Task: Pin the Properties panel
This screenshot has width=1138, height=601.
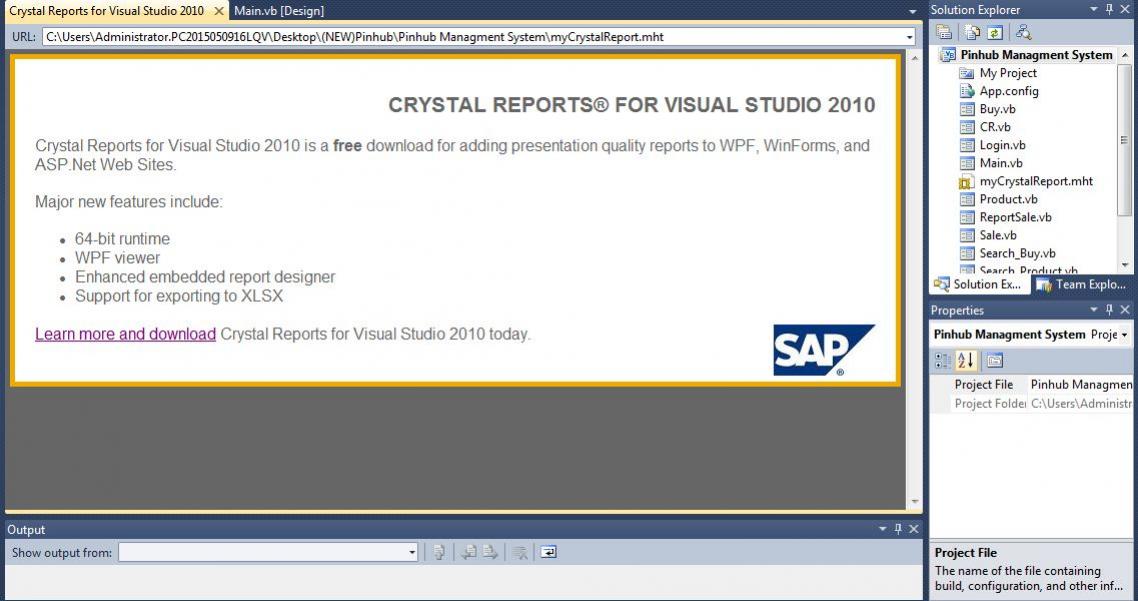Action: (x=1109, y=309)
